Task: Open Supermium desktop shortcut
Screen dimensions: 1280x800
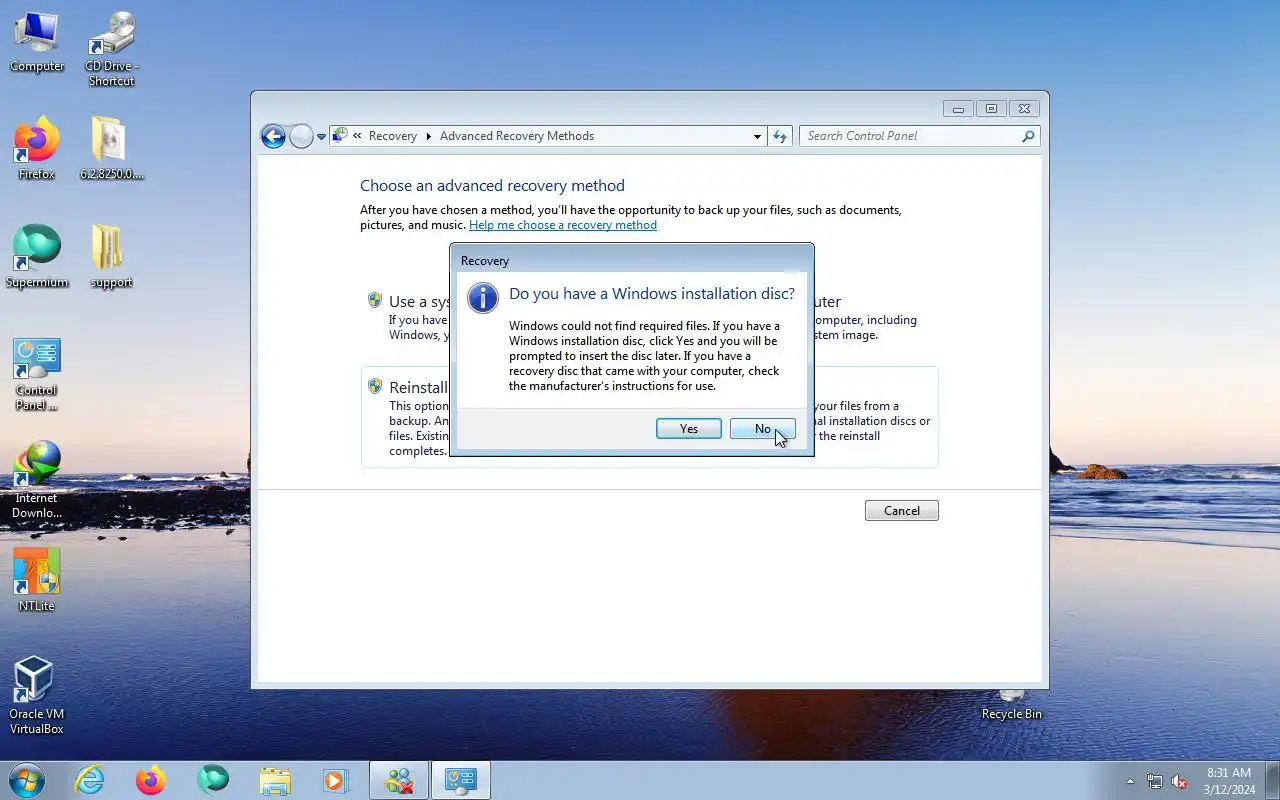Action: 37,257
